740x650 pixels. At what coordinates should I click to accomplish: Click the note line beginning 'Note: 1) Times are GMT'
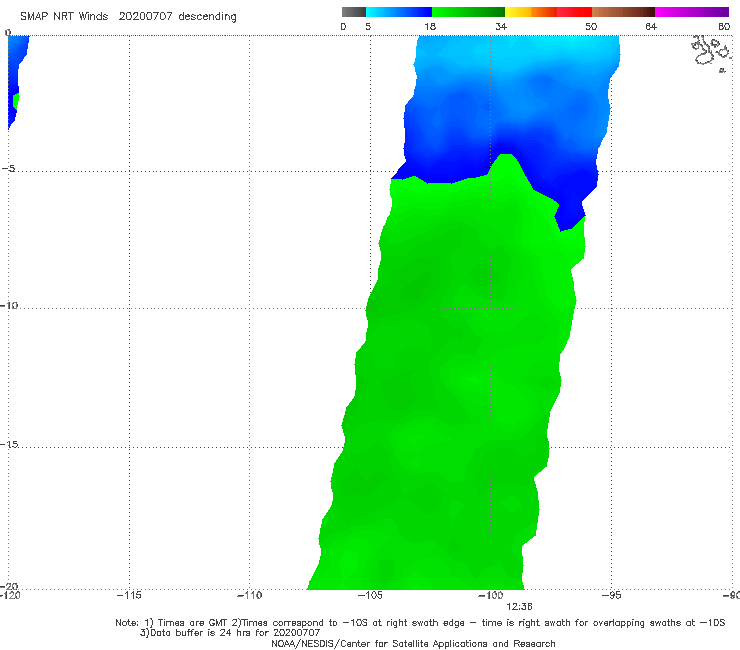tap(420, 623)
